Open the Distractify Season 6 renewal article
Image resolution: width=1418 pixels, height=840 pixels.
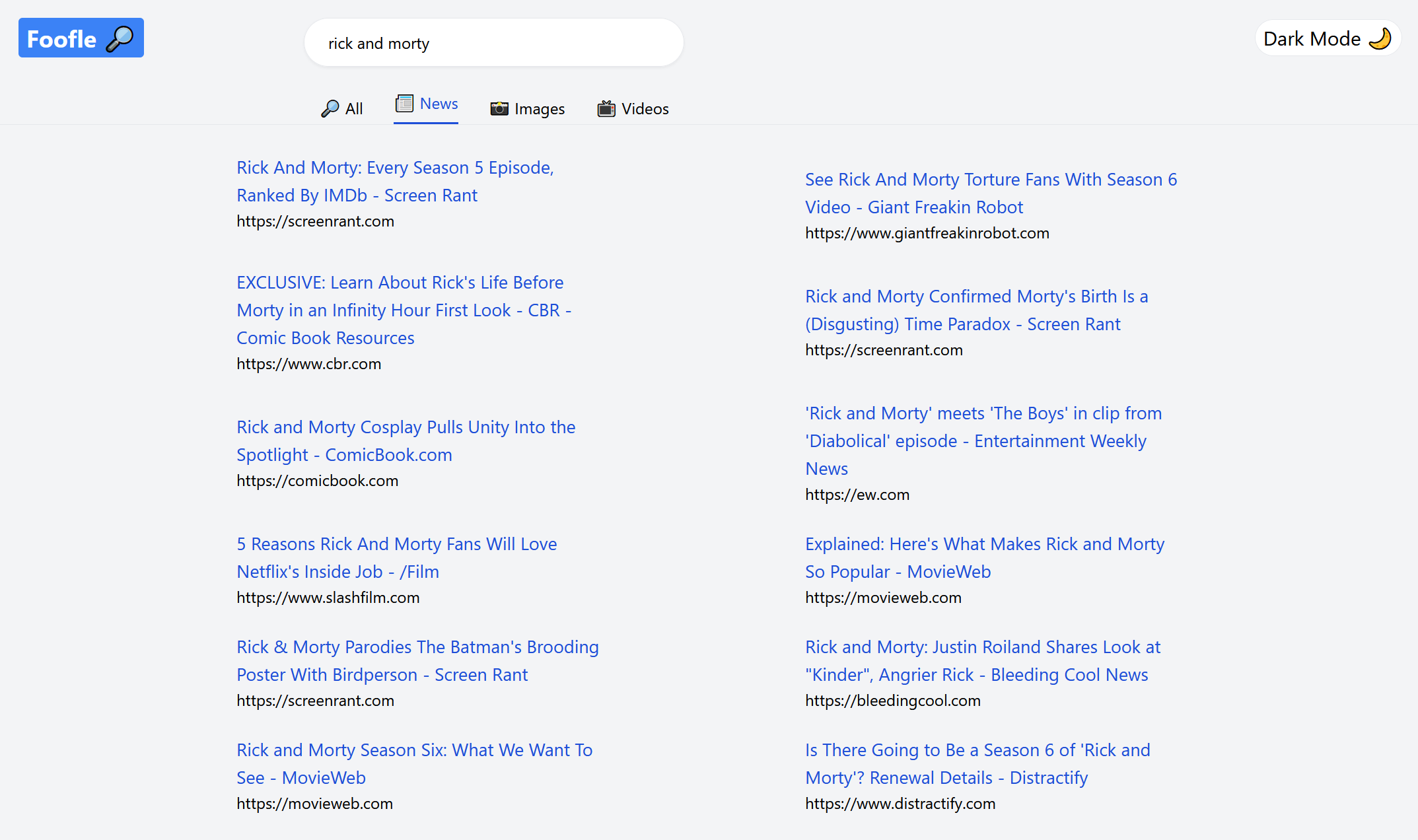tap(977, 763)
